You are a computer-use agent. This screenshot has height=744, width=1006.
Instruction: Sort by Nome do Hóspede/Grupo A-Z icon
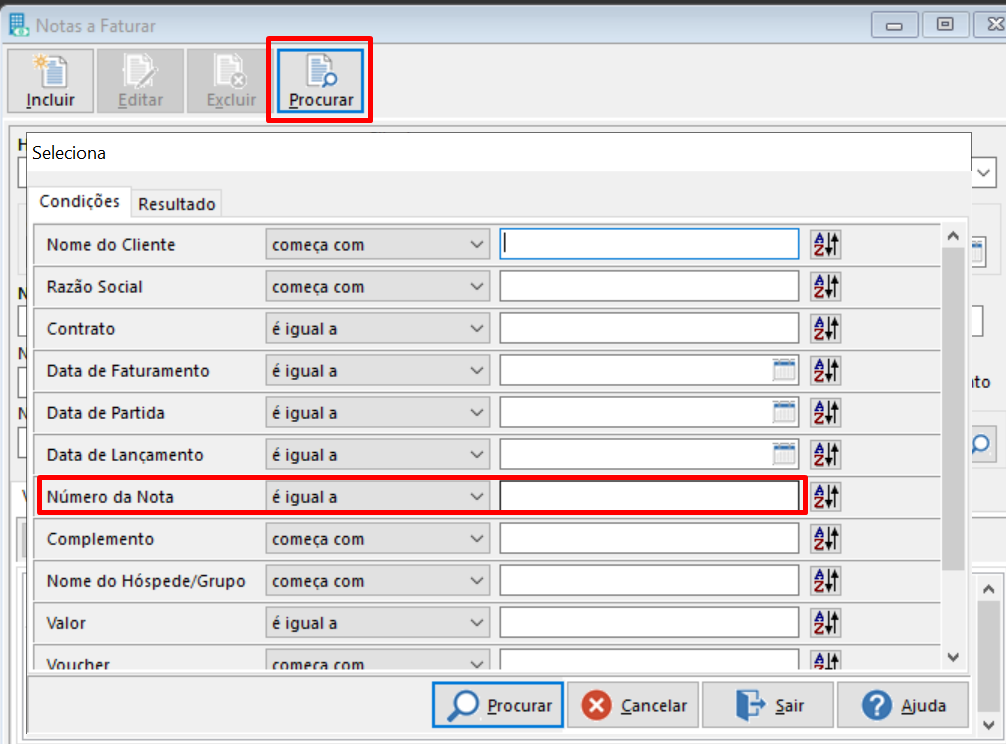[x=826, y=581]
